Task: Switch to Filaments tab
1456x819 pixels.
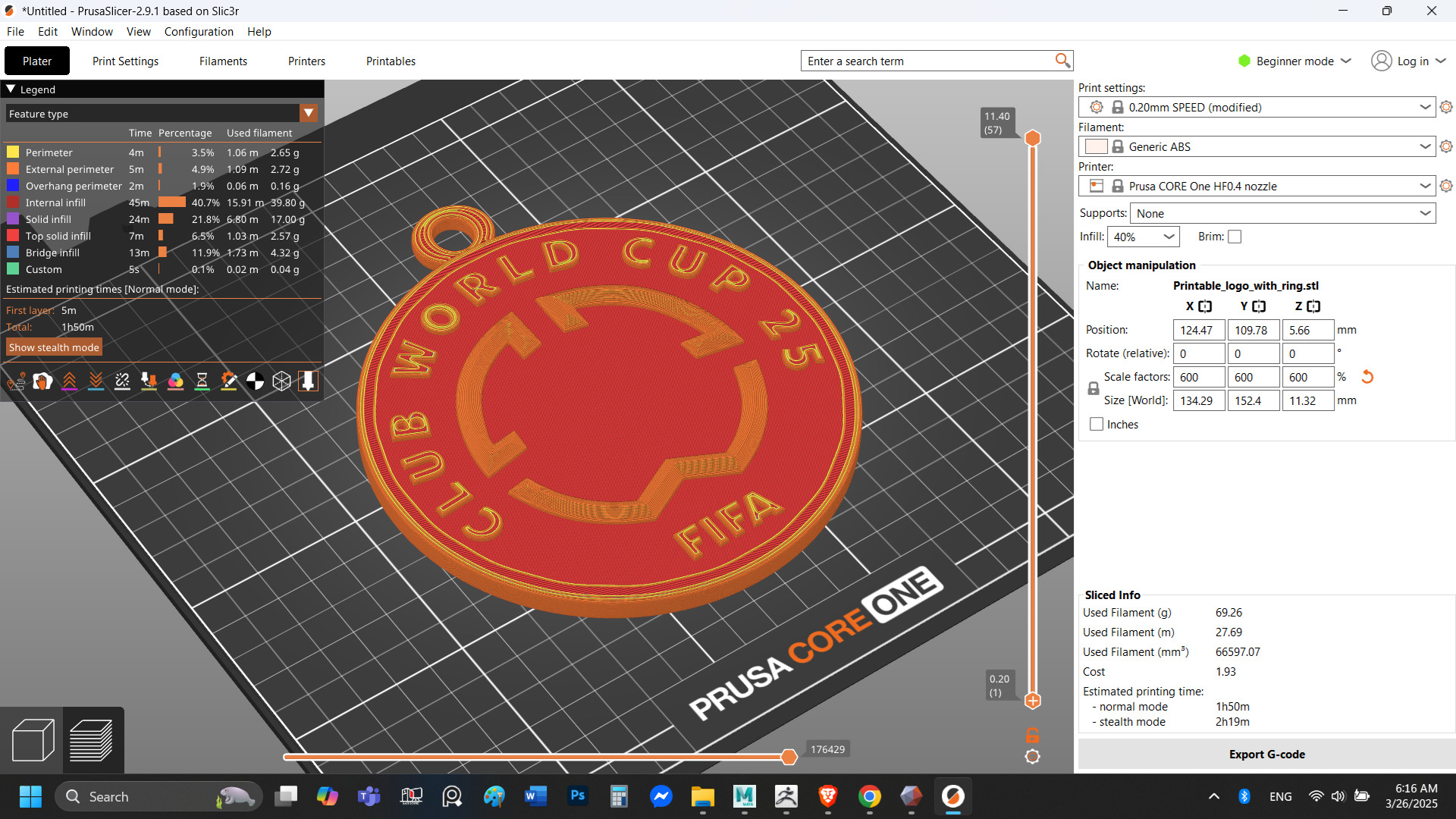Action: click(223, 61)
